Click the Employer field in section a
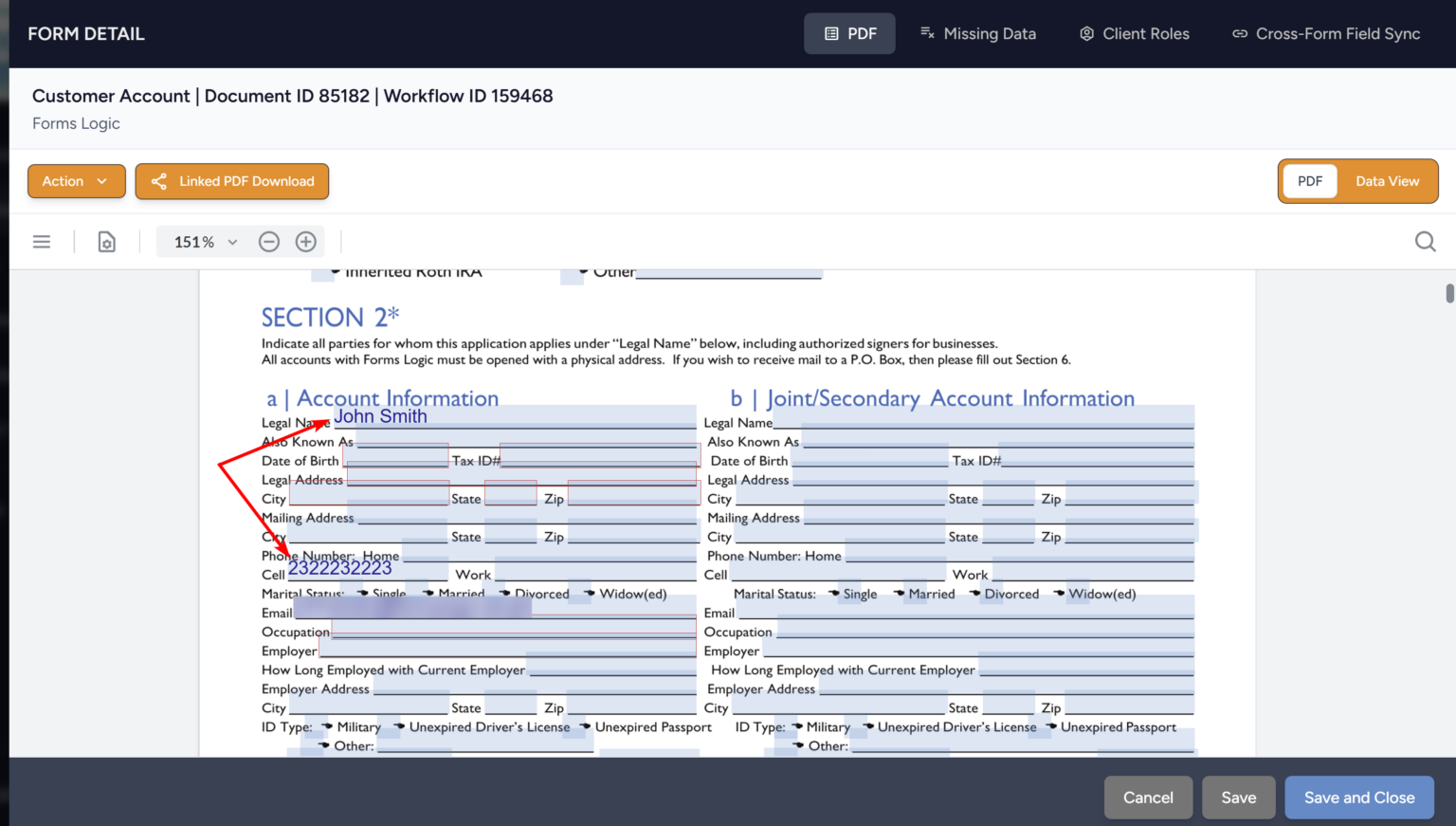Viewport: 1456px width, 826px height. [x=508, y=647]
